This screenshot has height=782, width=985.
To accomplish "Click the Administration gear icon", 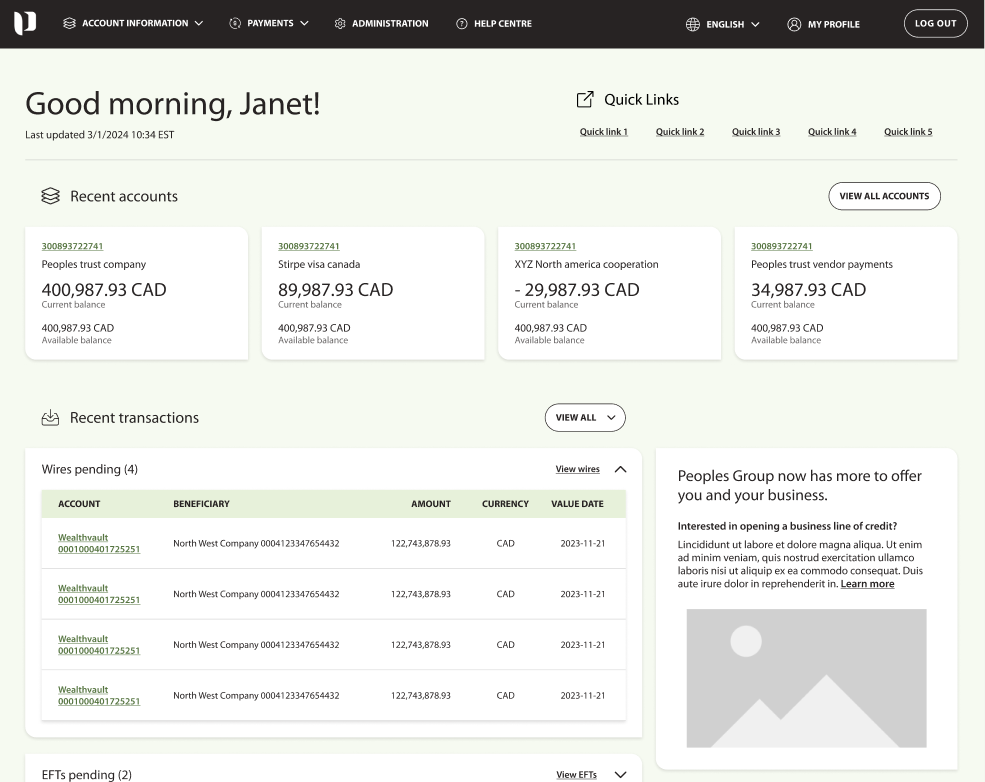I will click(x=340, y=24).
